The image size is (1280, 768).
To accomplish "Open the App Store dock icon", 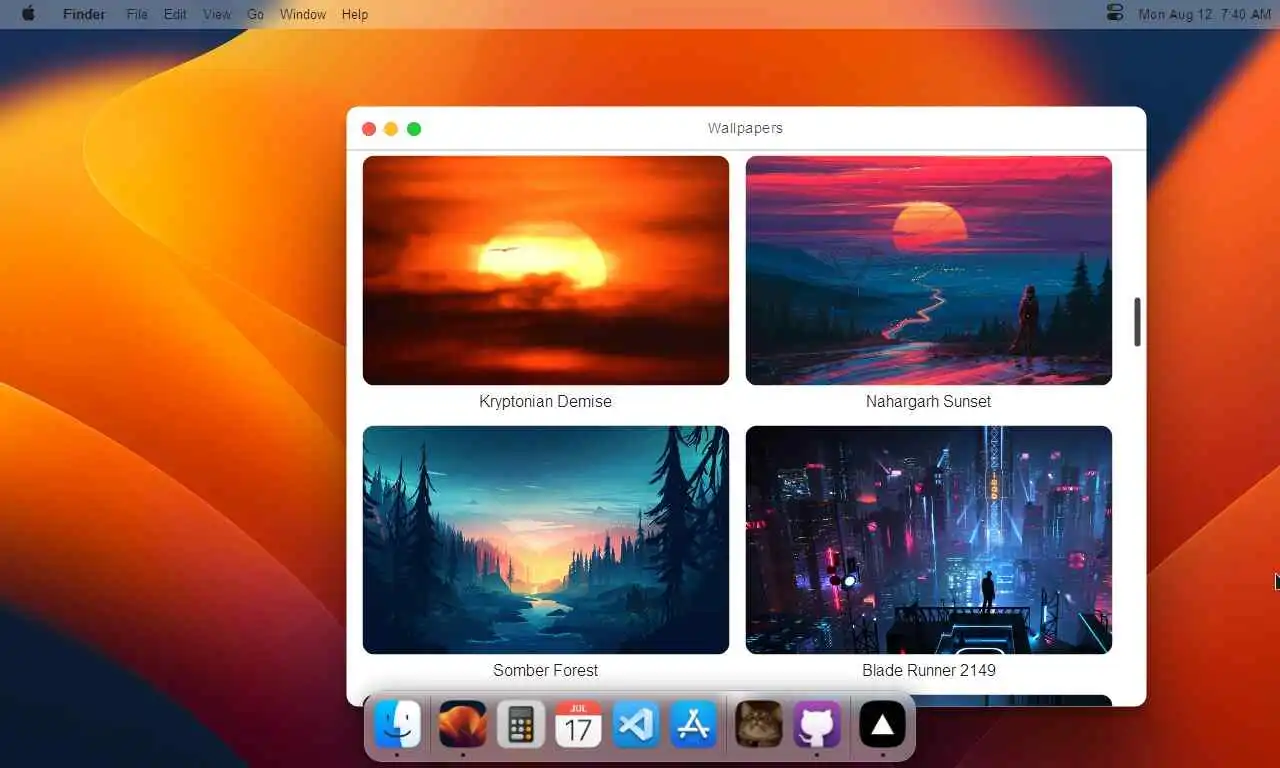I will 694,724.
